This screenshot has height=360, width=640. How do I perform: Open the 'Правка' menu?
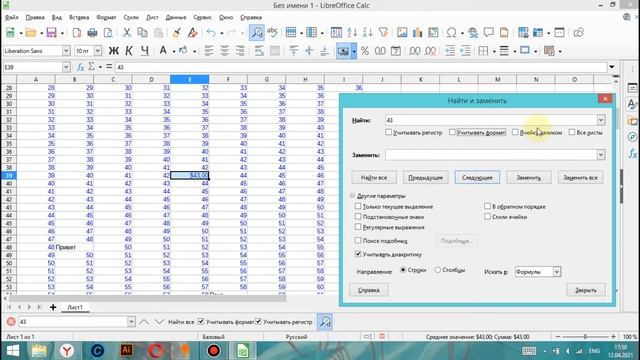pos(35,17)
